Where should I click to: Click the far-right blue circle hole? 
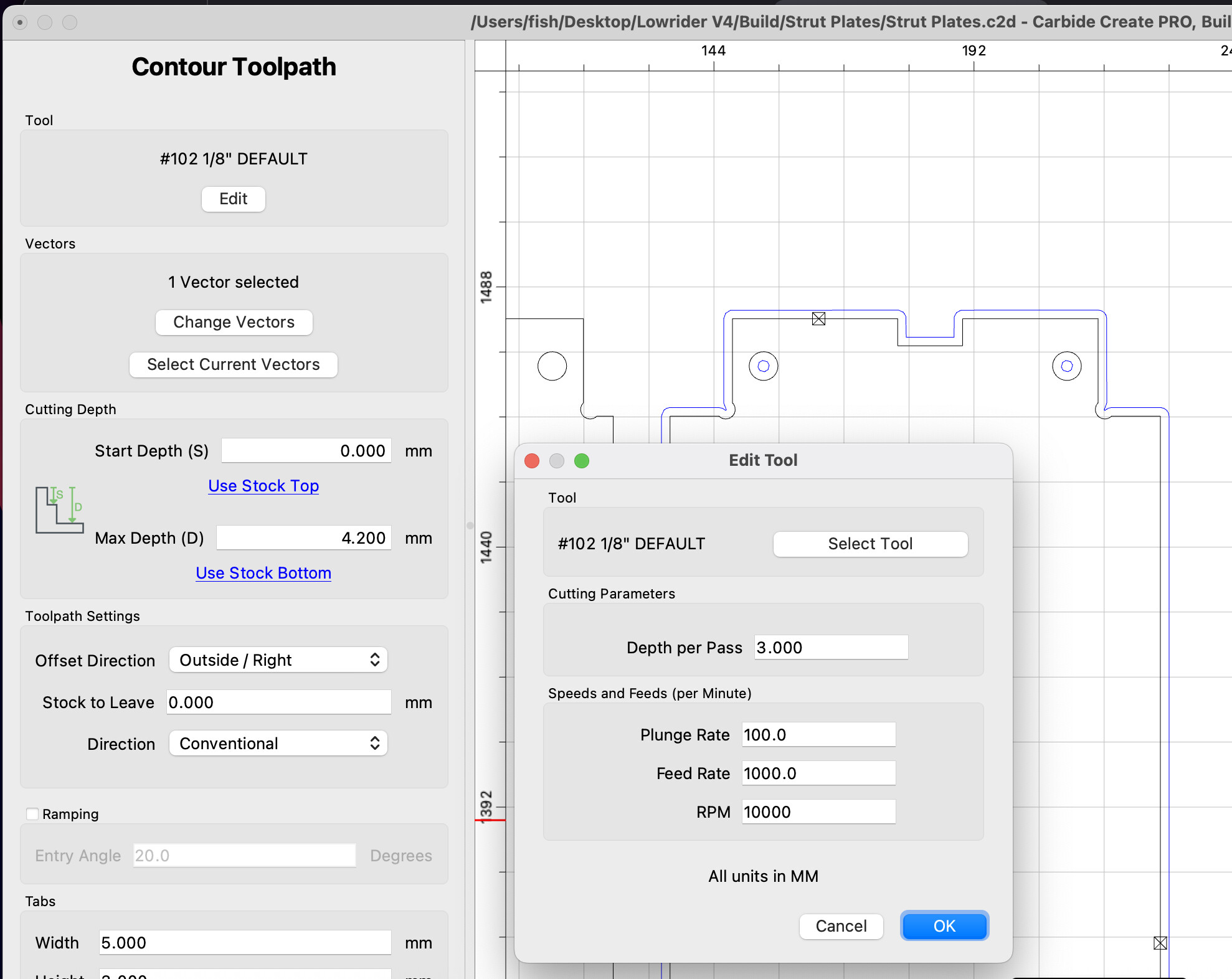coord(1066,366)
